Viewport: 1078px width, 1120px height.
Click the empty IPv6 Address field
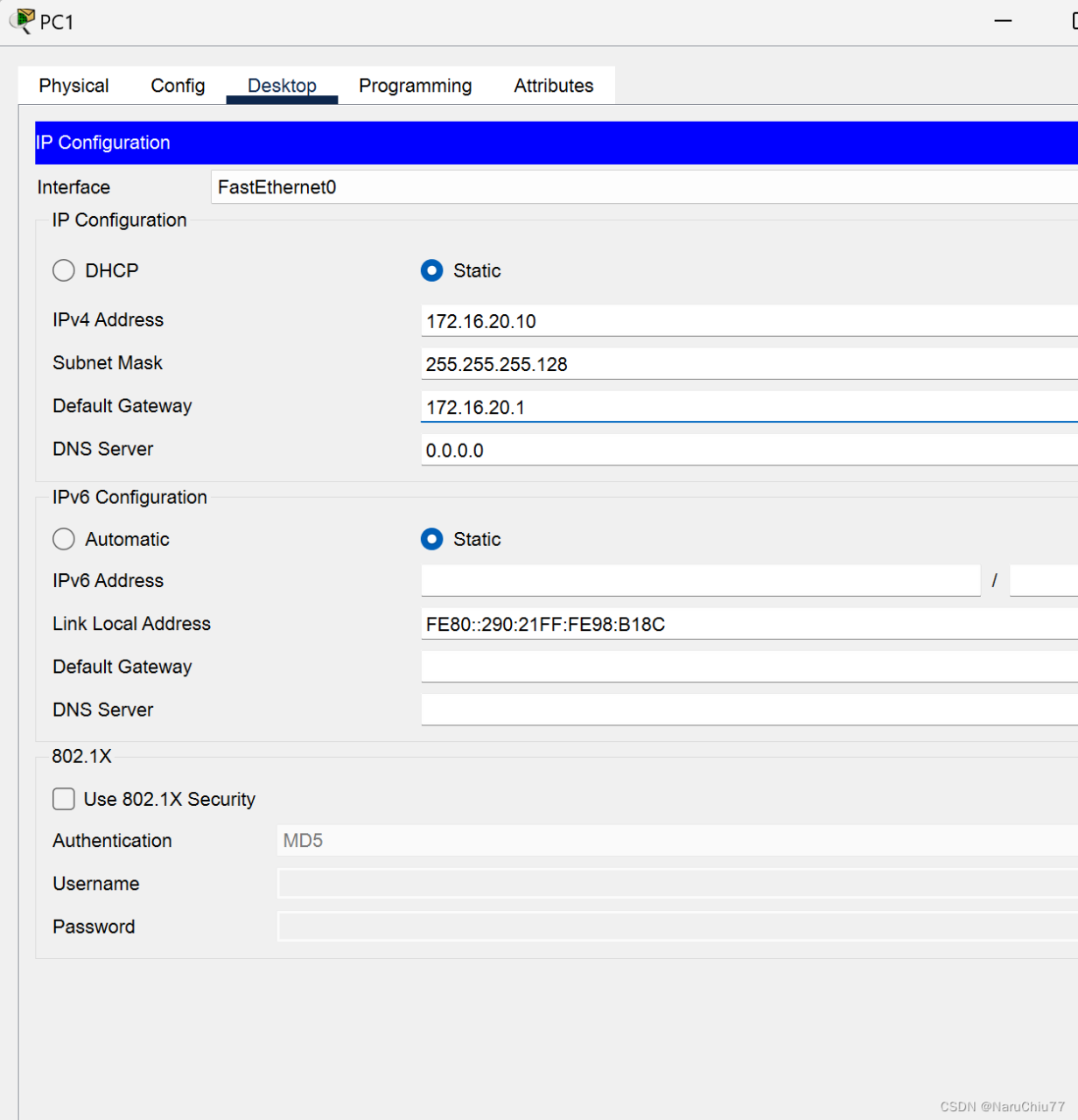(700, 580)
